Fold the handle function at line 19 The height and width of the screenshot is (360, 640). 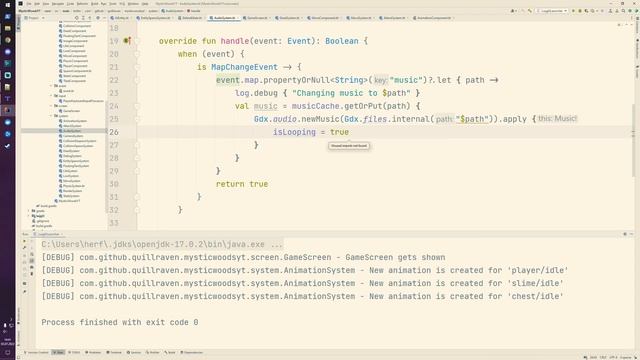137,41
